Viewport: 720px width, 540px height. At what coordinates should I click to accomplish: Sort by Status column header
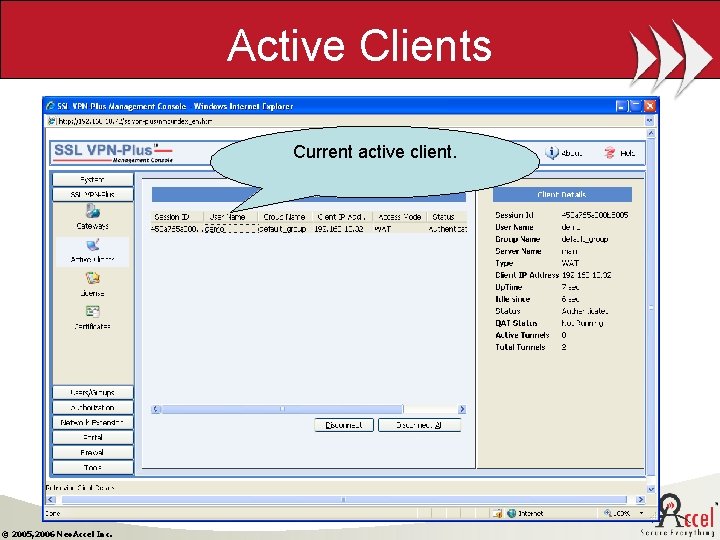[447, 217]
